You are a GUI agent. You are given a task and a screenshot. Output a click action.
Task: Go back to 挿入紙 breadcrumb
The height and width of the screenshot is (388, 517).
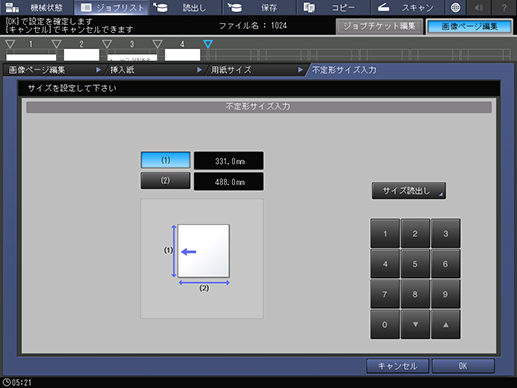pos(155,70)
